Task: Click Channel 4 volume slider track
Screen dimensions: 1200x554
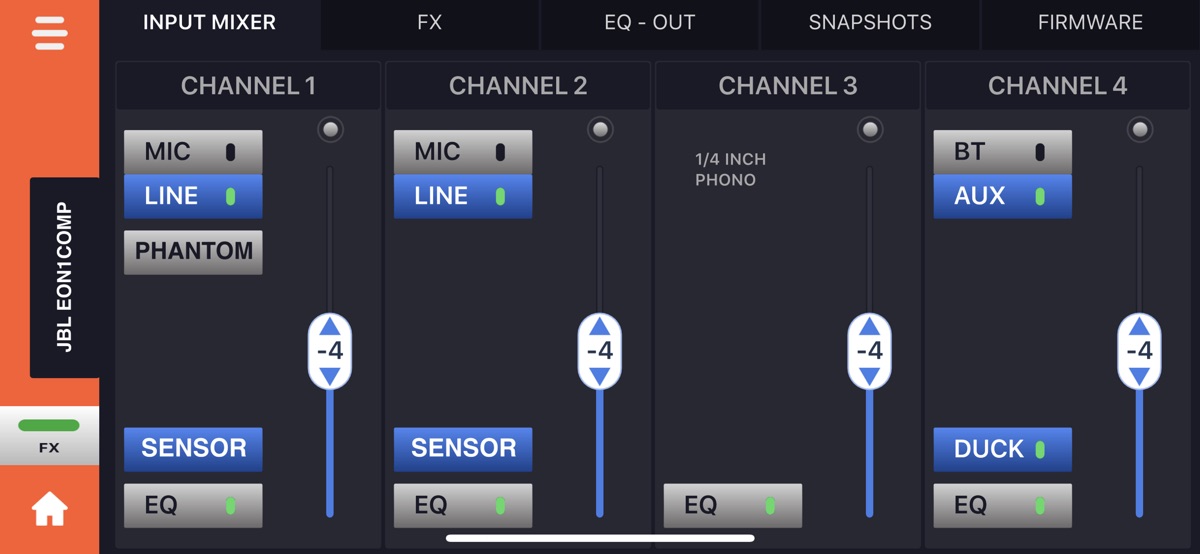Action: [1139, 450]
